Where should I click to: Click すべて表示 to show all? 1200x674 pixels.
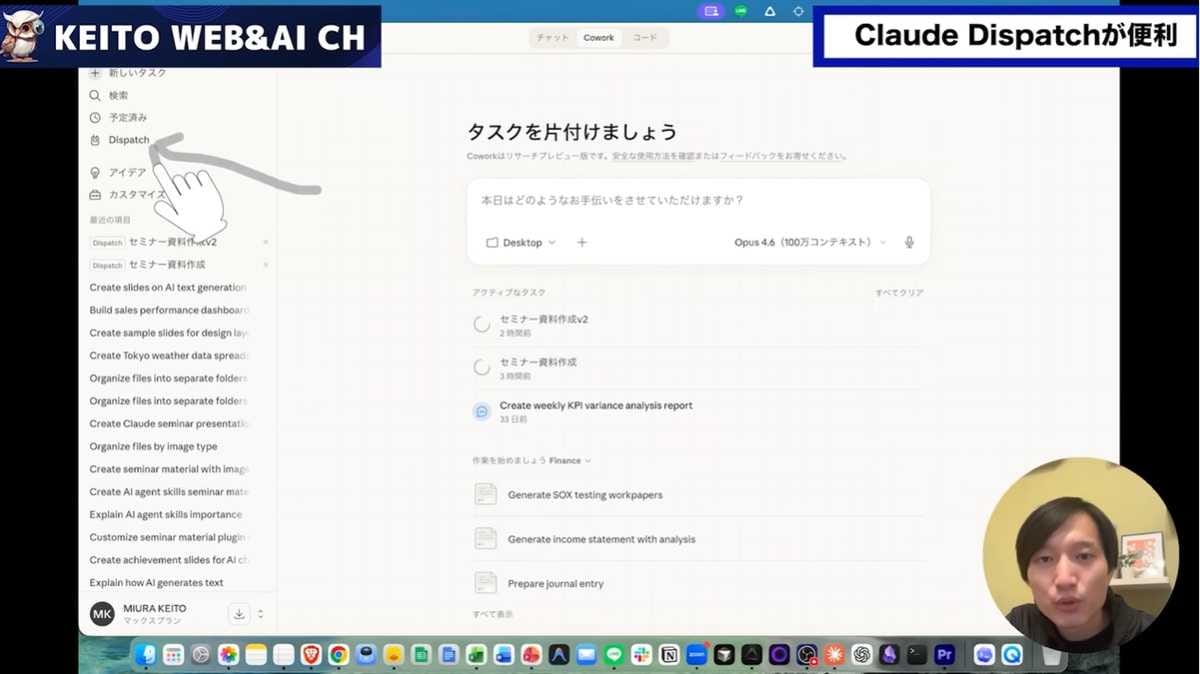(x=492, y=614)
